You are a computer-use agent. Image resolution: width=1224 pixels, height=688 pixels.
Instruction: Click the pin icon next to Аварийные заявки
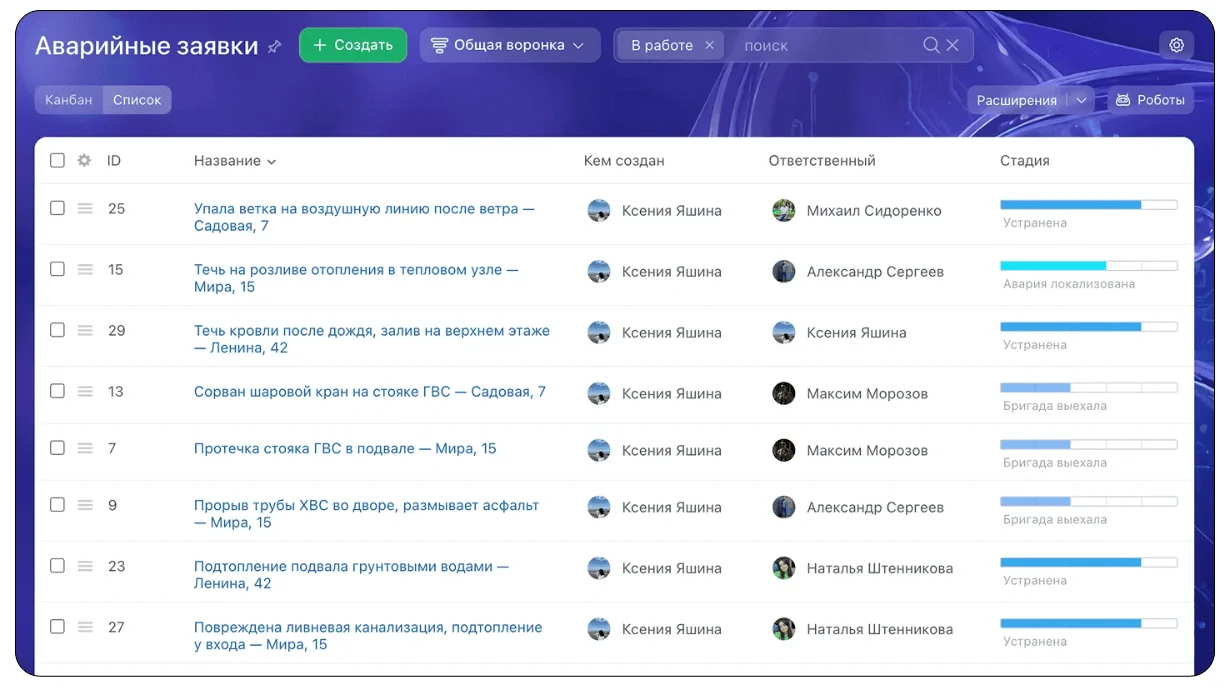(275, 46)
